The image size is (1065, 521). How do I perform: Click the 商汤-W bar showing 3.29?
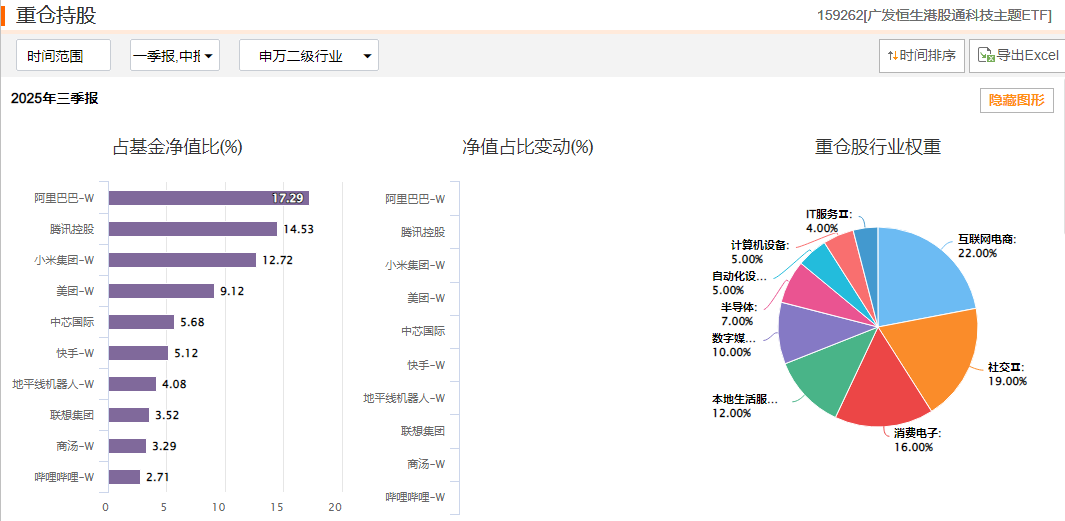(x=128, y=446)
